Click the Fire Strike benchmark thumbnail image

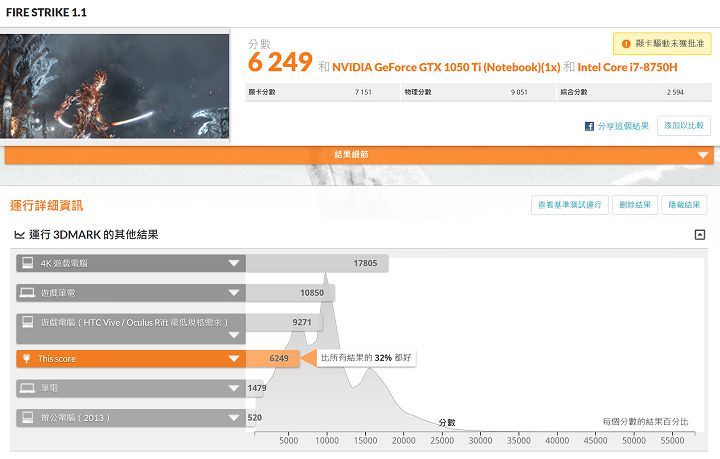115,86
